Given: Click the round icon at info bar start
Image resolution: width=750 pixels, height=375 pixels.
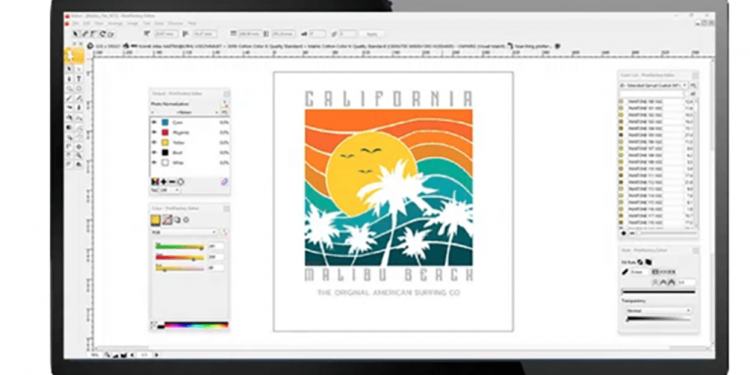Looking at the screenshot, I should pos(89,46).
